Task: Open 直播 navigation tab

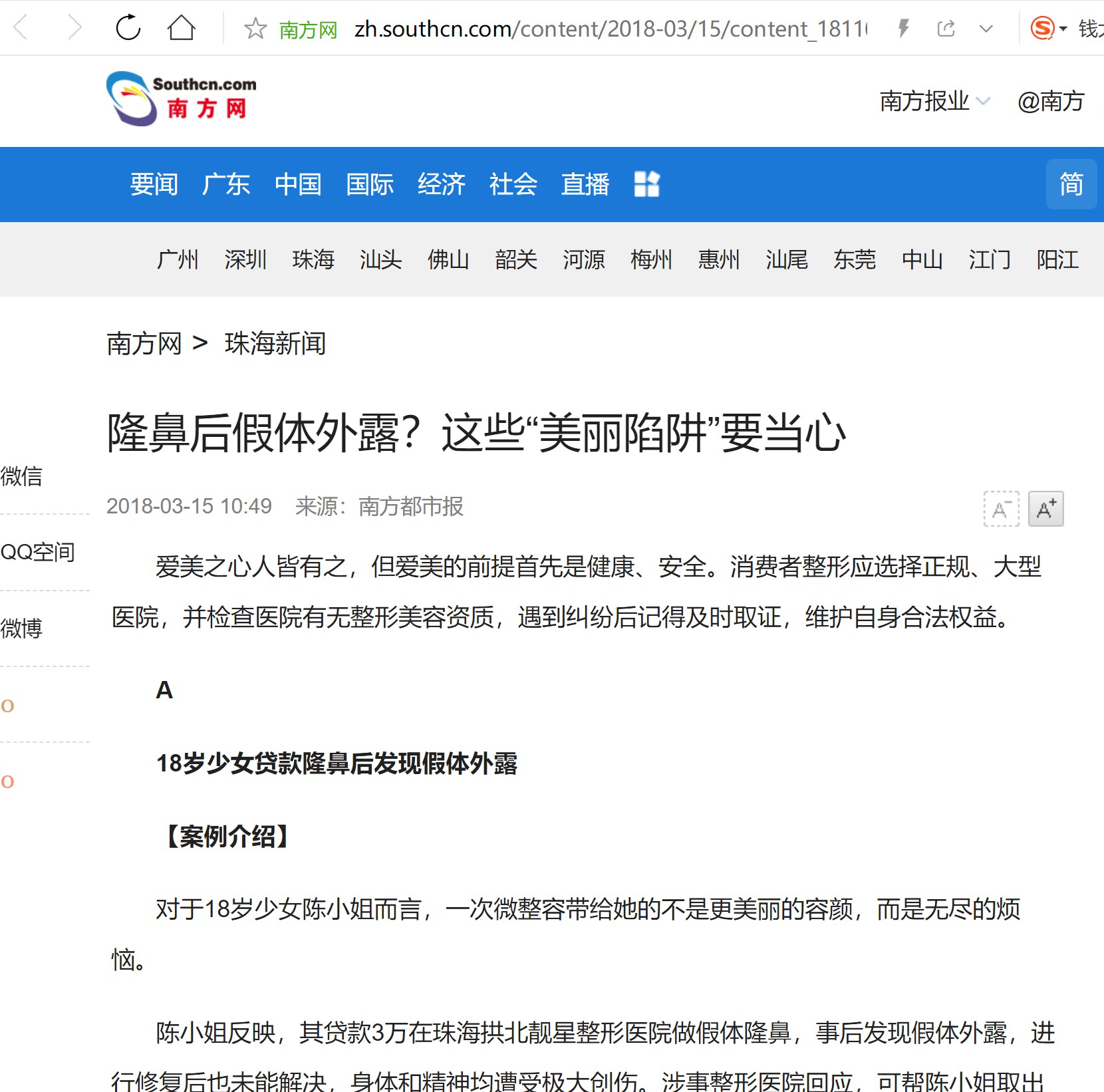Action: coord(585,184)
